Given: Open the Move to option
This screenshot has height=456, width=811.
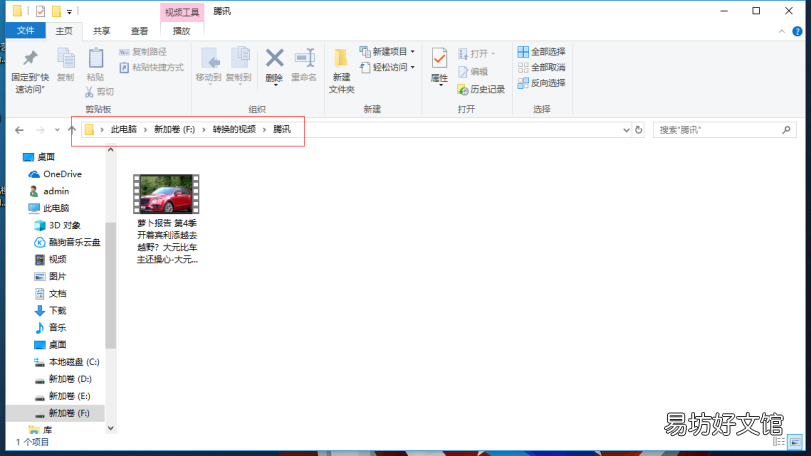Looking at the screenshot, I should tap(209, 65).
